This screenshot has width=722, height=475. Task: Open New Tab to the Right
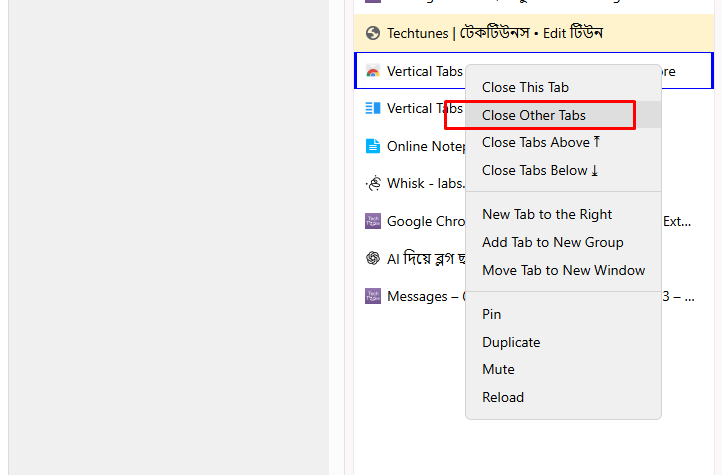563,214
